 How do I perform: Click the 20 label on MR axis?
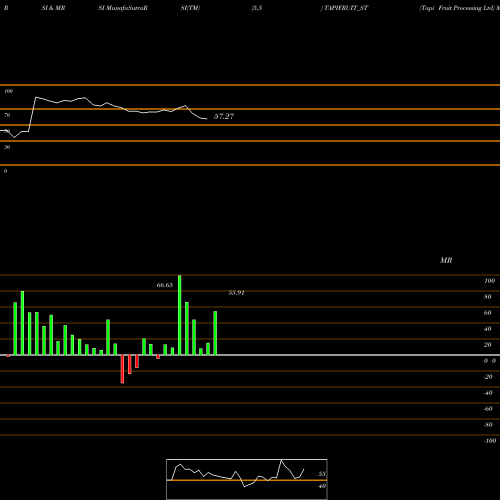488,345
